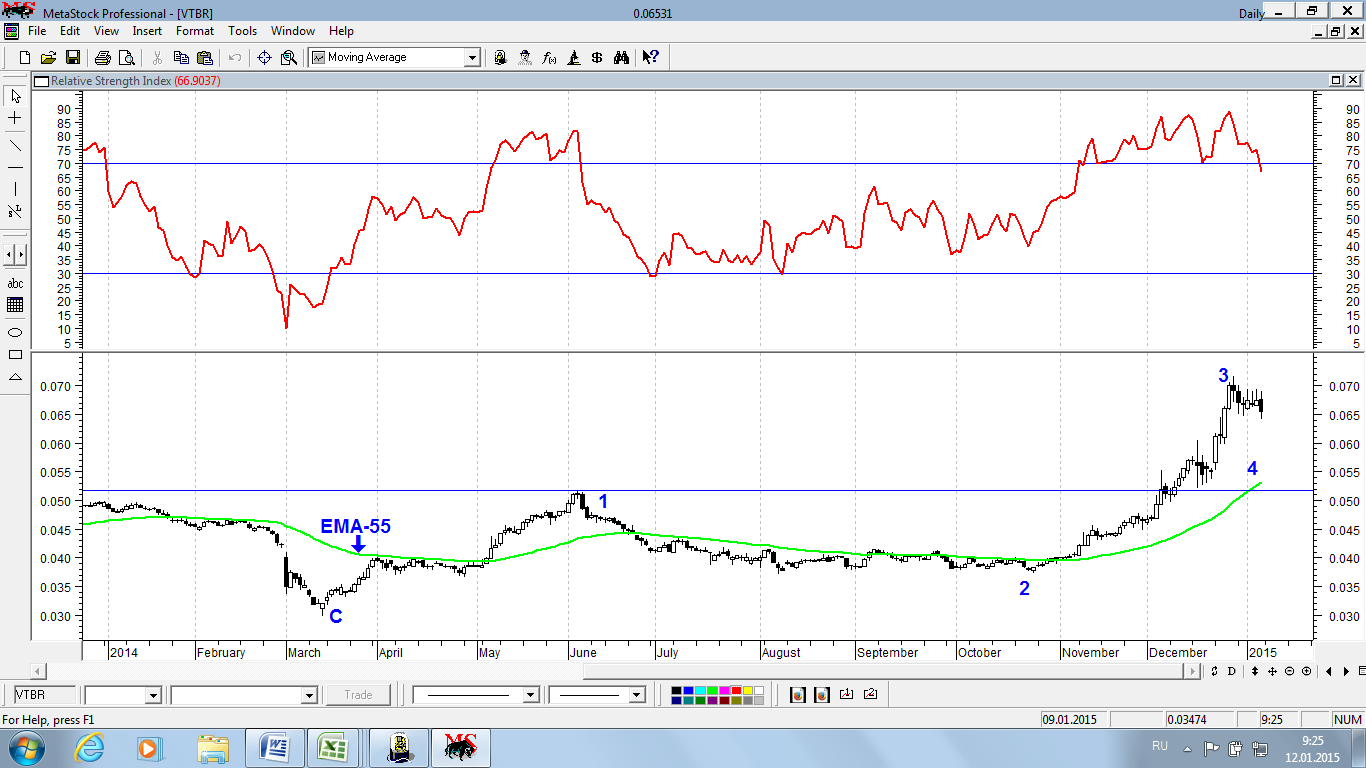Open the Format menu
The image size is (1366, 768).
pyautogui.click(x=195, y=31)
